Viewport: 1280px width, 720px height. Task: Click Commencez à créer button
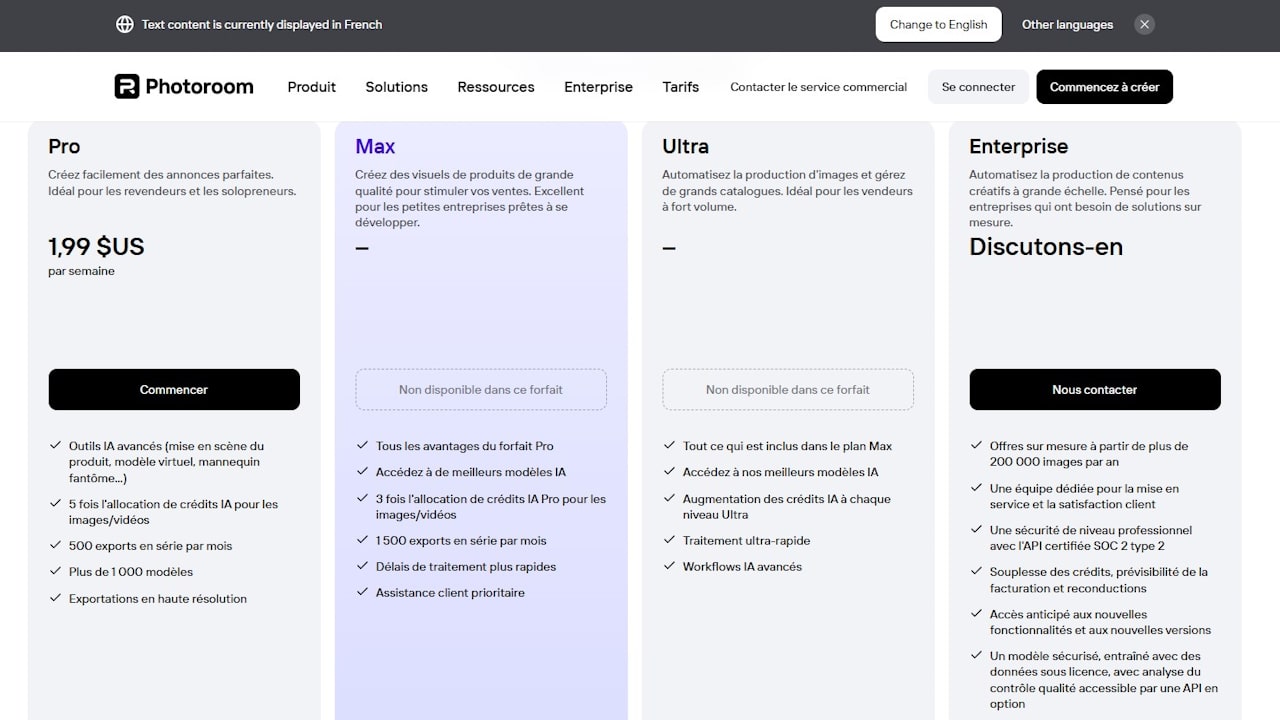click(x=1104, y=87)
